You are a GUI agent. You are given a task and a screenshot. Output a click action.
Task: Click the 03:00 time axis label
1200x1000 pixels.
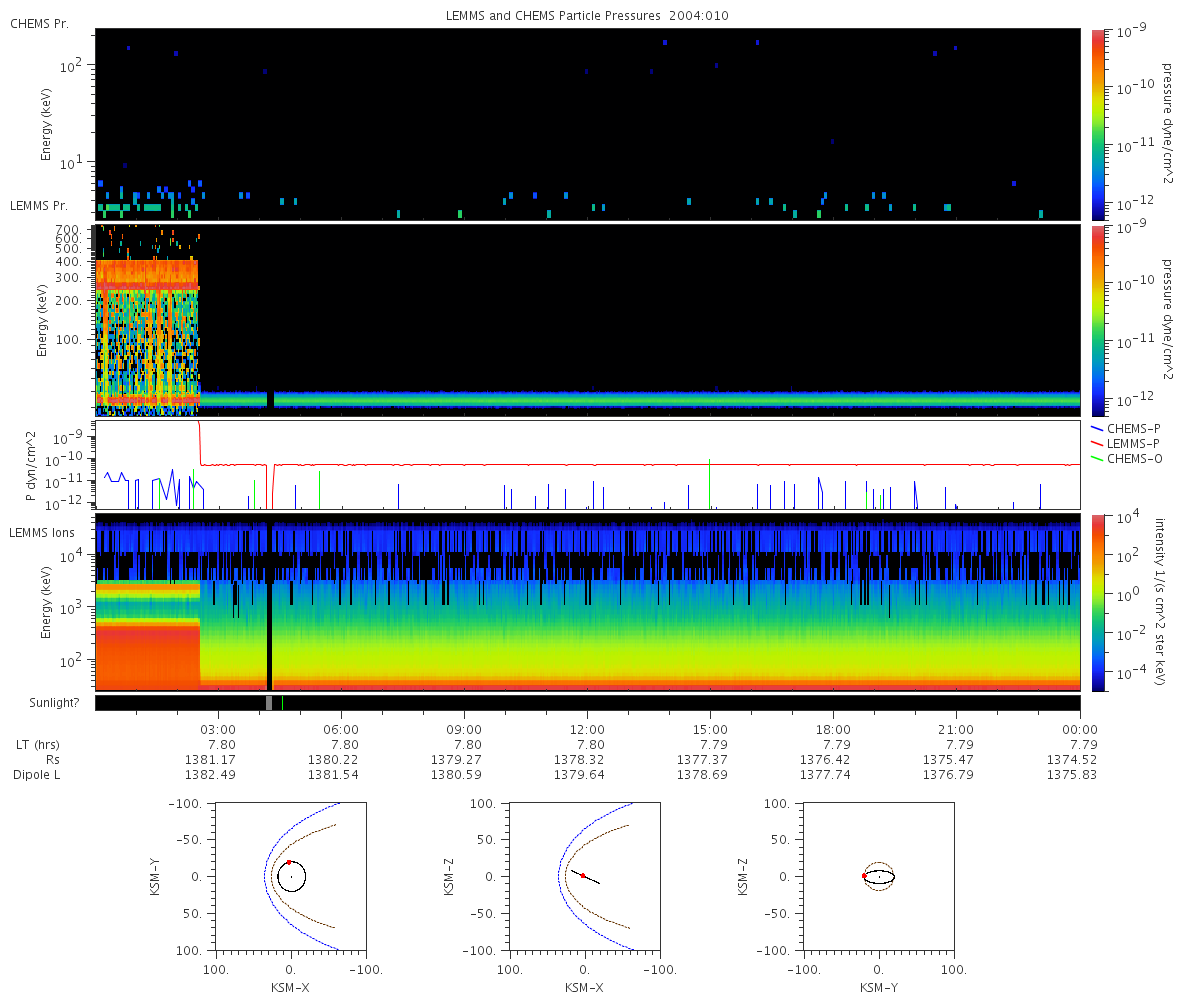[218, 729]
